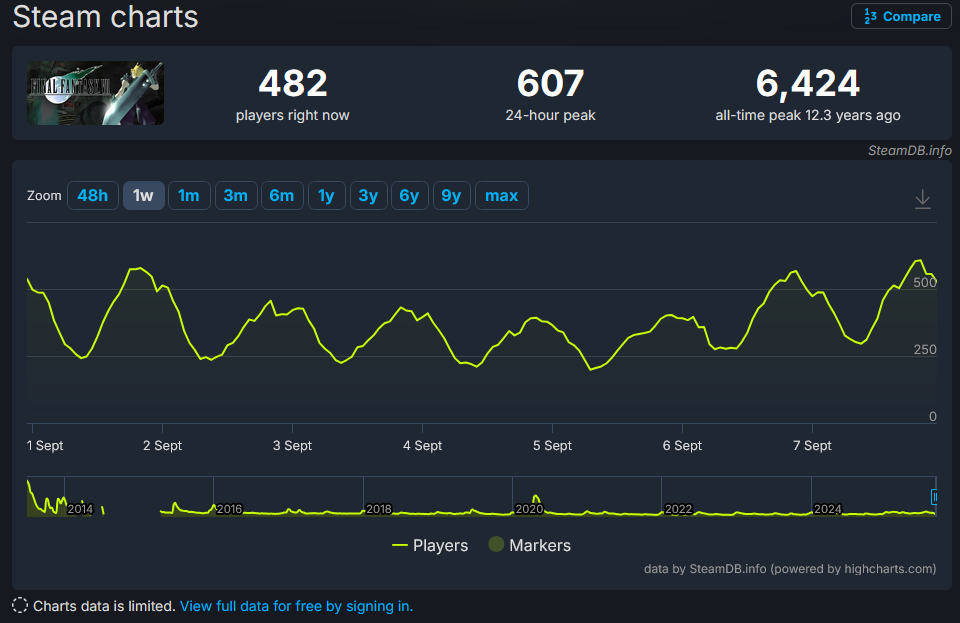Click the '607' 24-hour peak value
Image resolution: width=960 pixels, height=623 pixels.
(x=550, y=83)
